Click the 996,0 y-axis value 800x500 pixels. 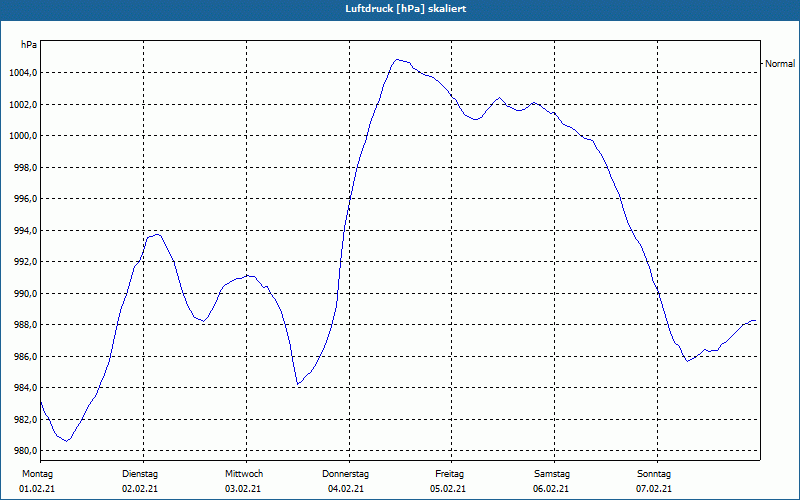[25, 199]
